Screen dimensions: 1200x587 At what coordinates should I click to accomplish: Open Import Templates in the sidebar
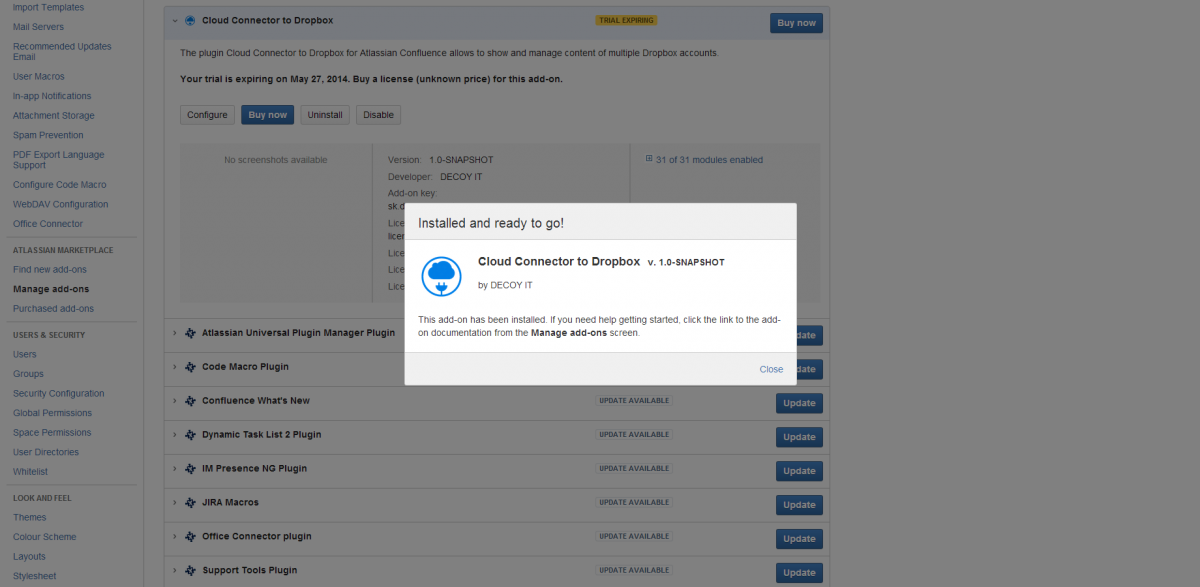(x=48, y=7)
